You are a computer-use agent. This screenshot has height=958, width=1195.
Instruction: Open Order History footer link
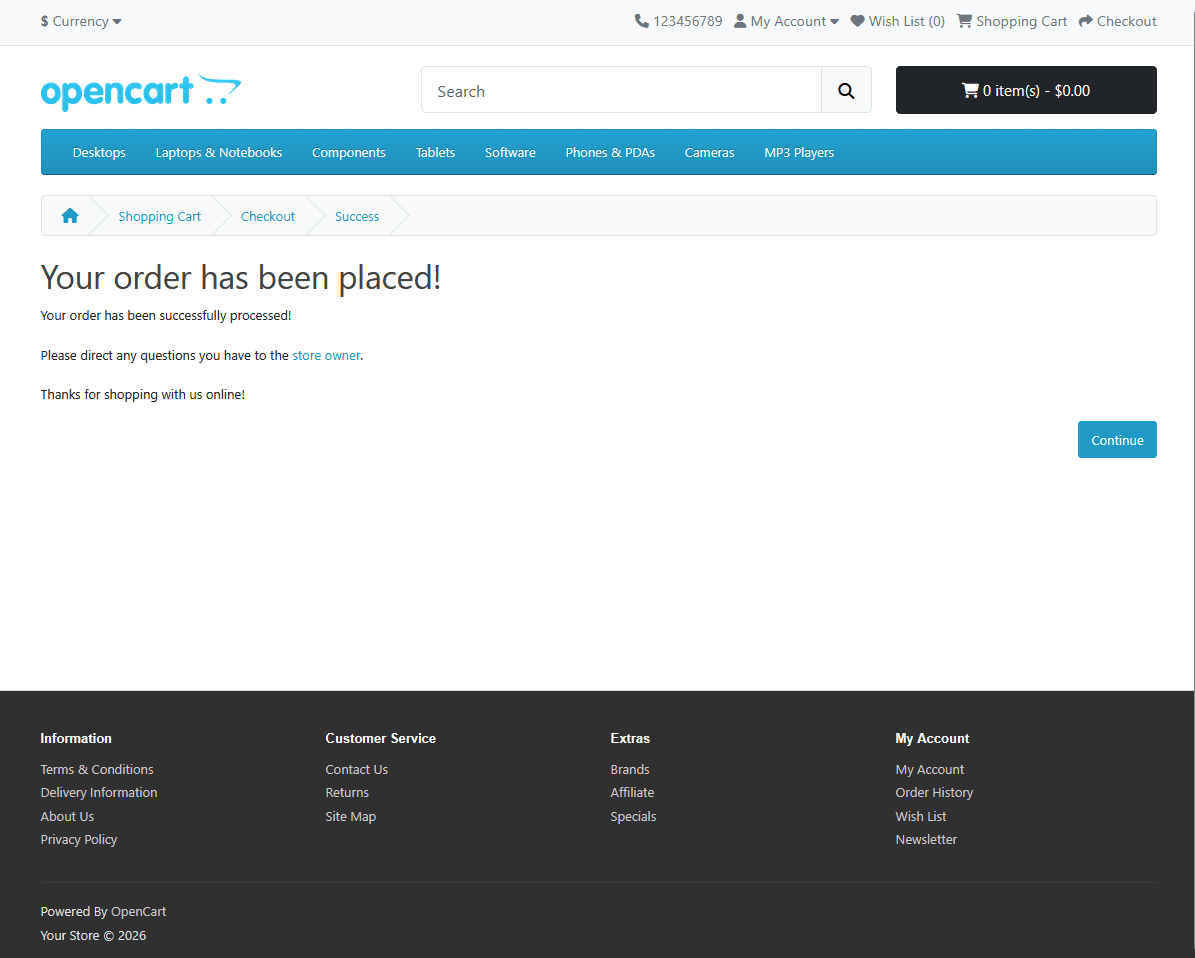coord(934,793)
